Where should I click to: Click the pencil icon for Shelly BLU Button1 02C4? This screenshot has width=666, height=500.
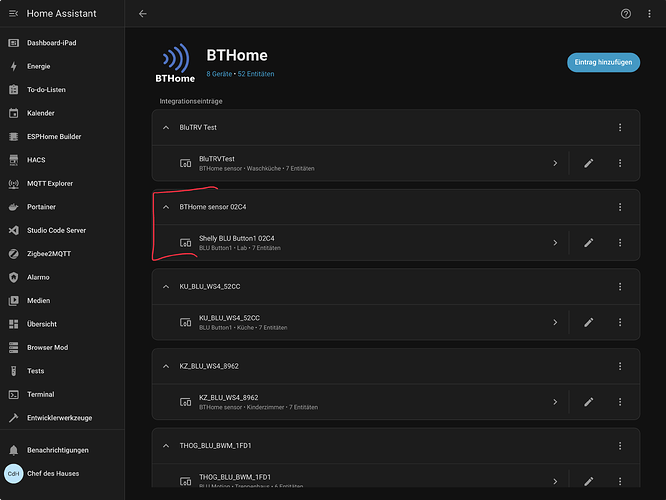click(x=589, y=243)
